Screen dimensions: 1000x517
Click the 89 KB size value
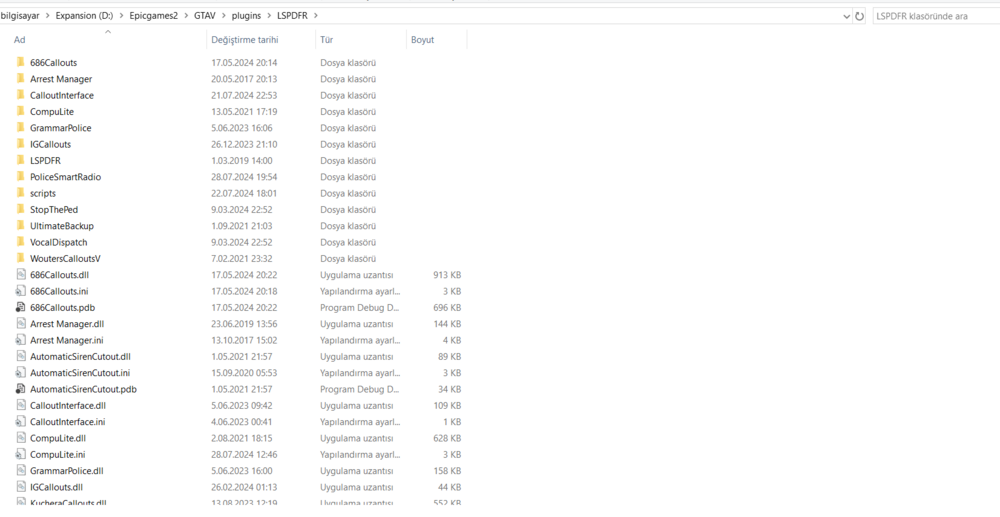[450, 356]
